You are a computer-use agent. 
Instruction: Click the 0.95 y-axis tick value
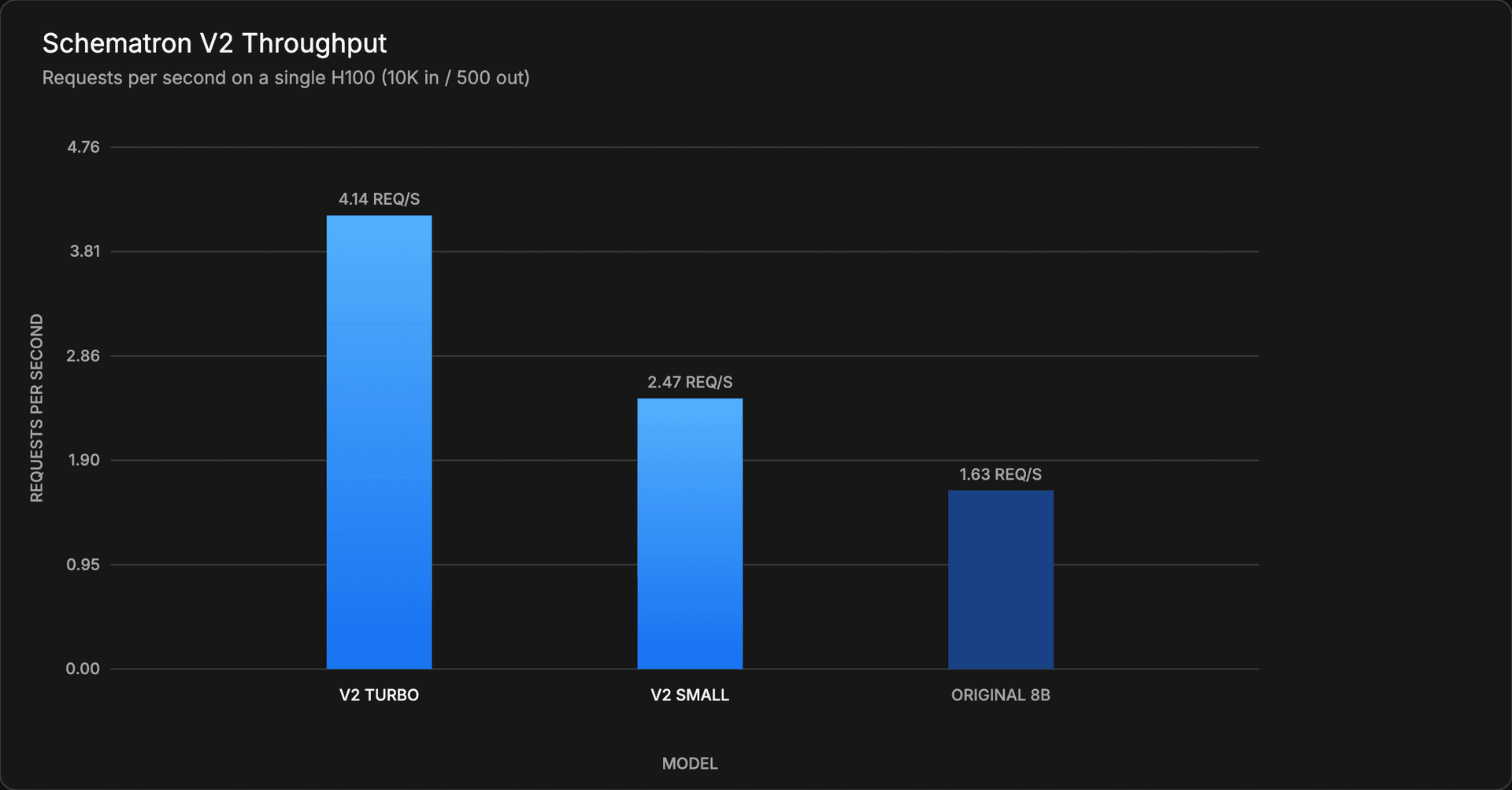coord(83,565)
